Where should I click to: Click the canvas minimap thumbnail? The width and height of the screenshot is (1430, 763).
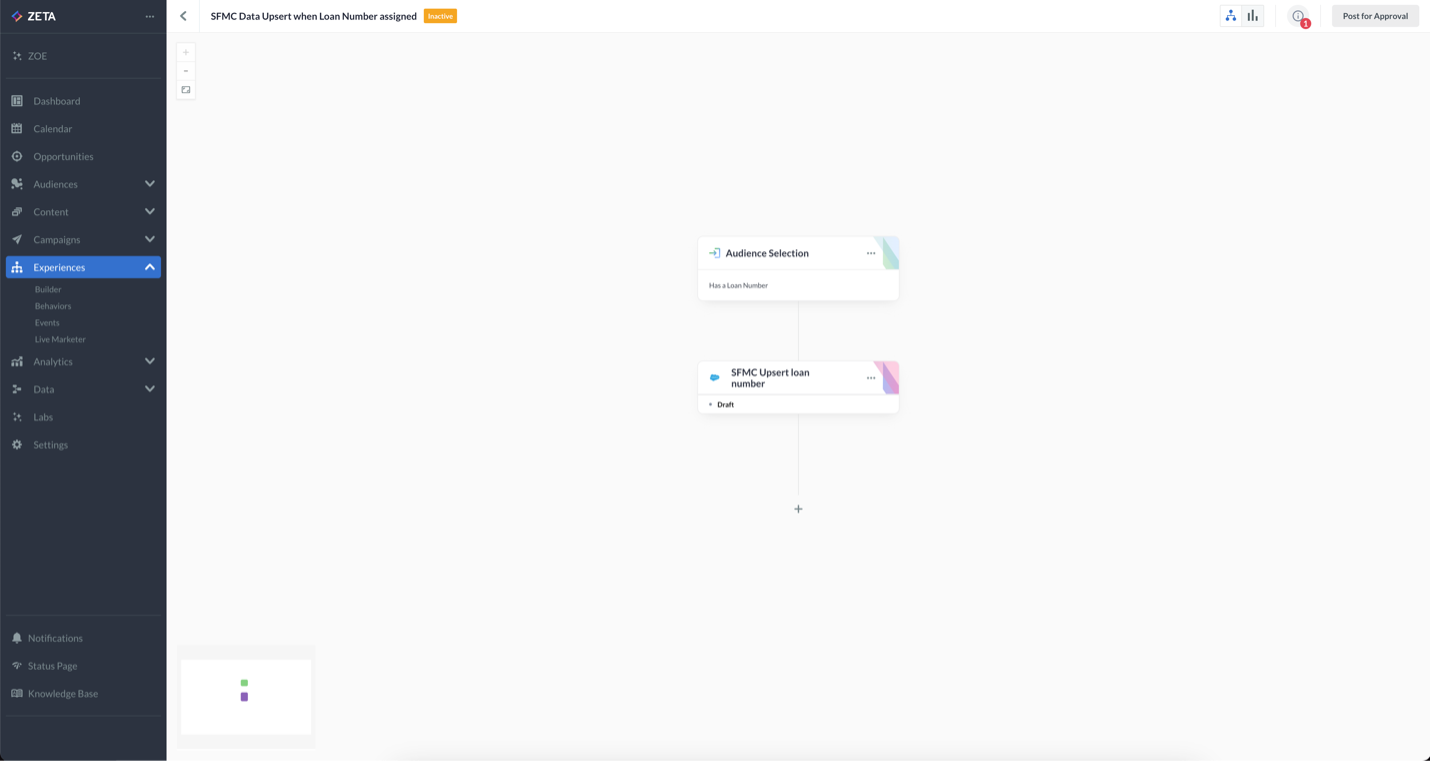246,696
